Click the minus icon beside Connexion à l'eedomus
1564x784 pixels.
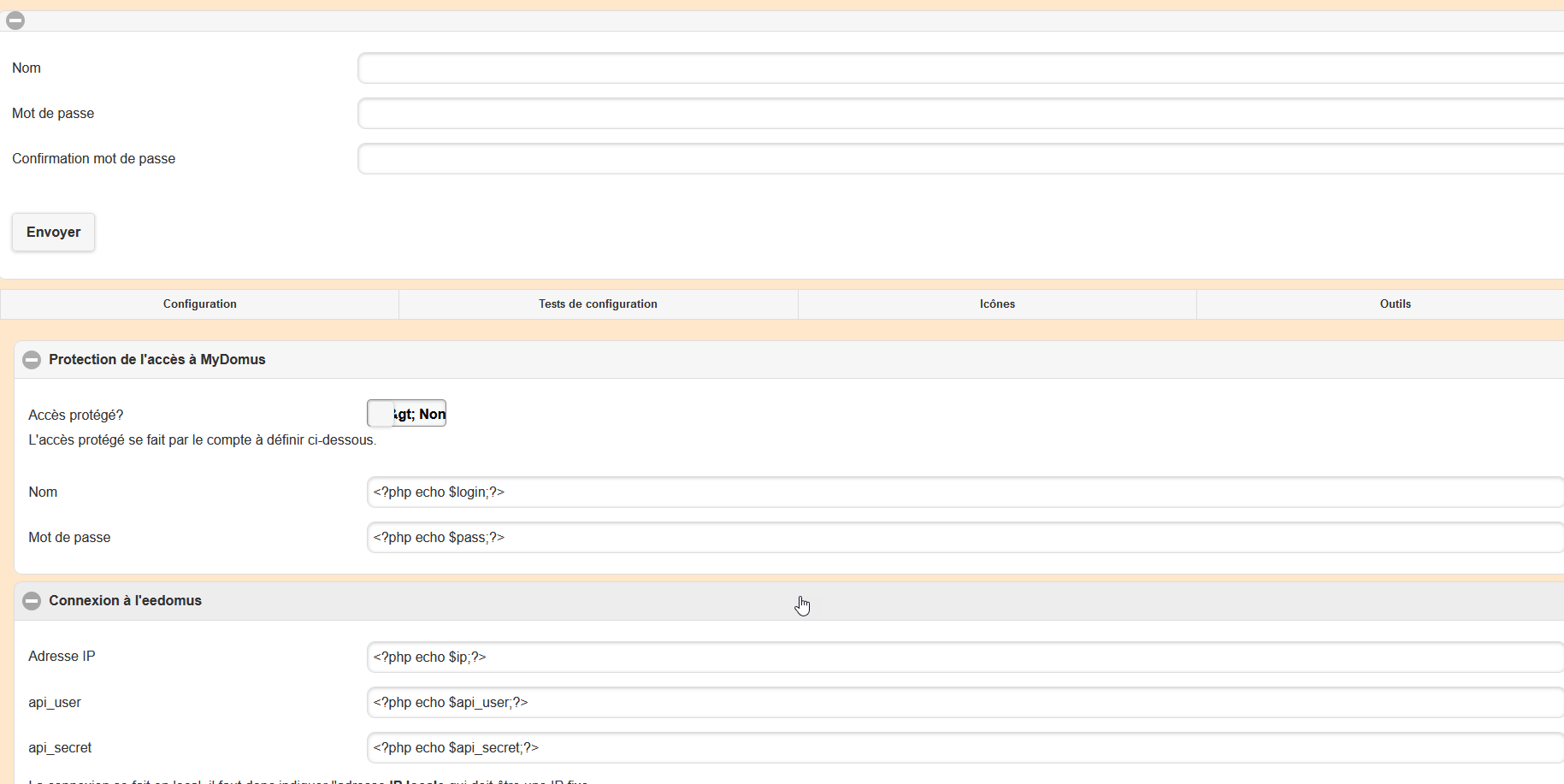32,601
